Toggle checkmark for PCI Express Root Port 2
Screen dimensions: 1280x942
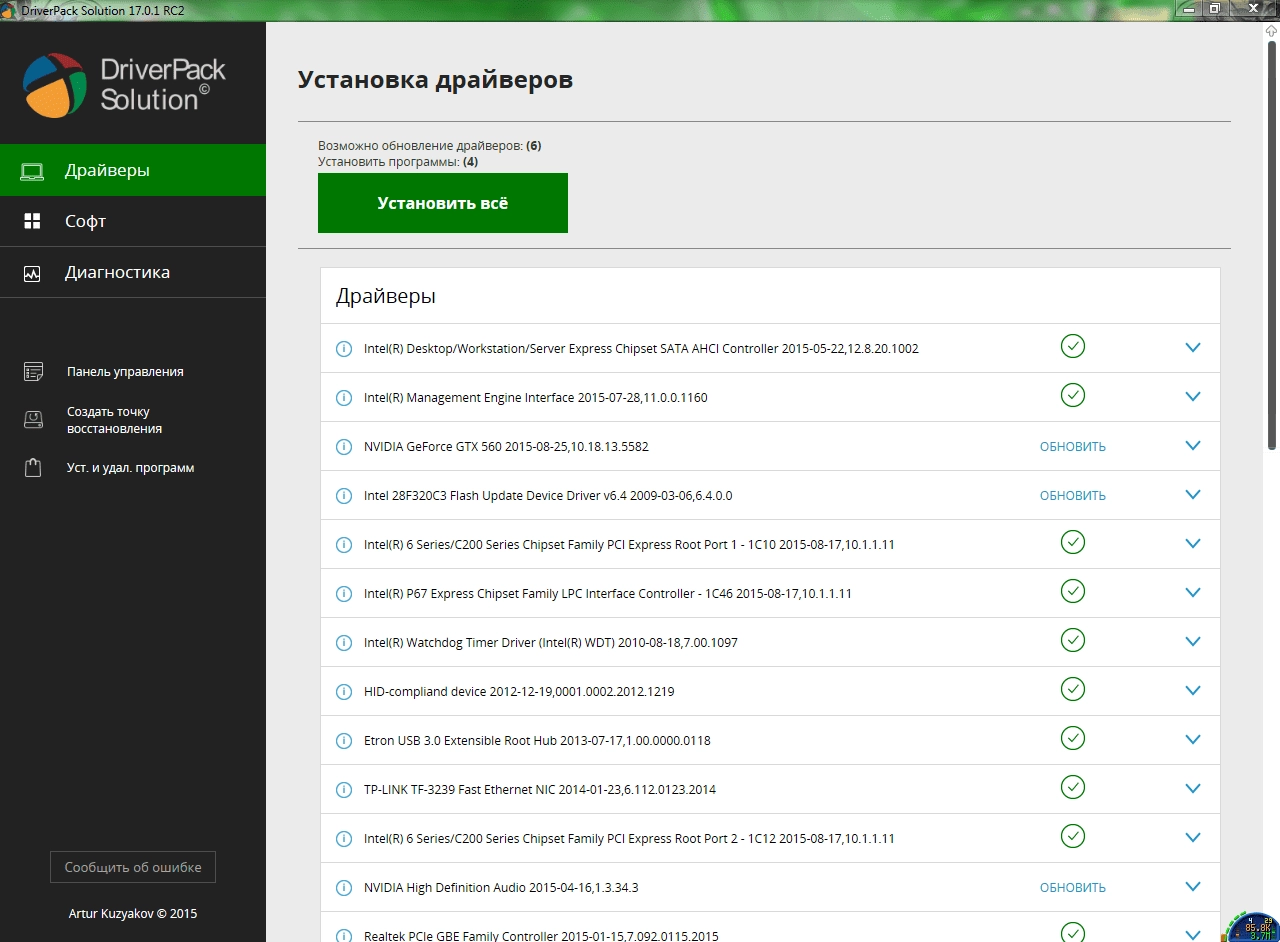click(1073, 836)
